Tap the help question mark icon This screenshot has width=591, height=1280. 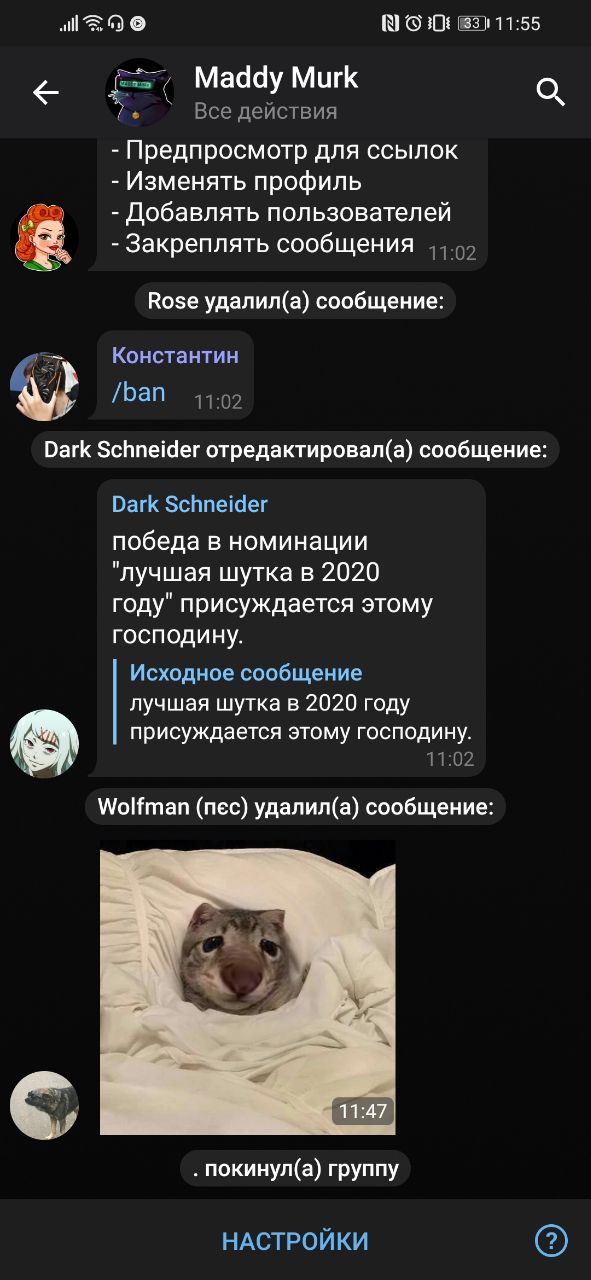pyautogui.click(x=551, y=1241)
